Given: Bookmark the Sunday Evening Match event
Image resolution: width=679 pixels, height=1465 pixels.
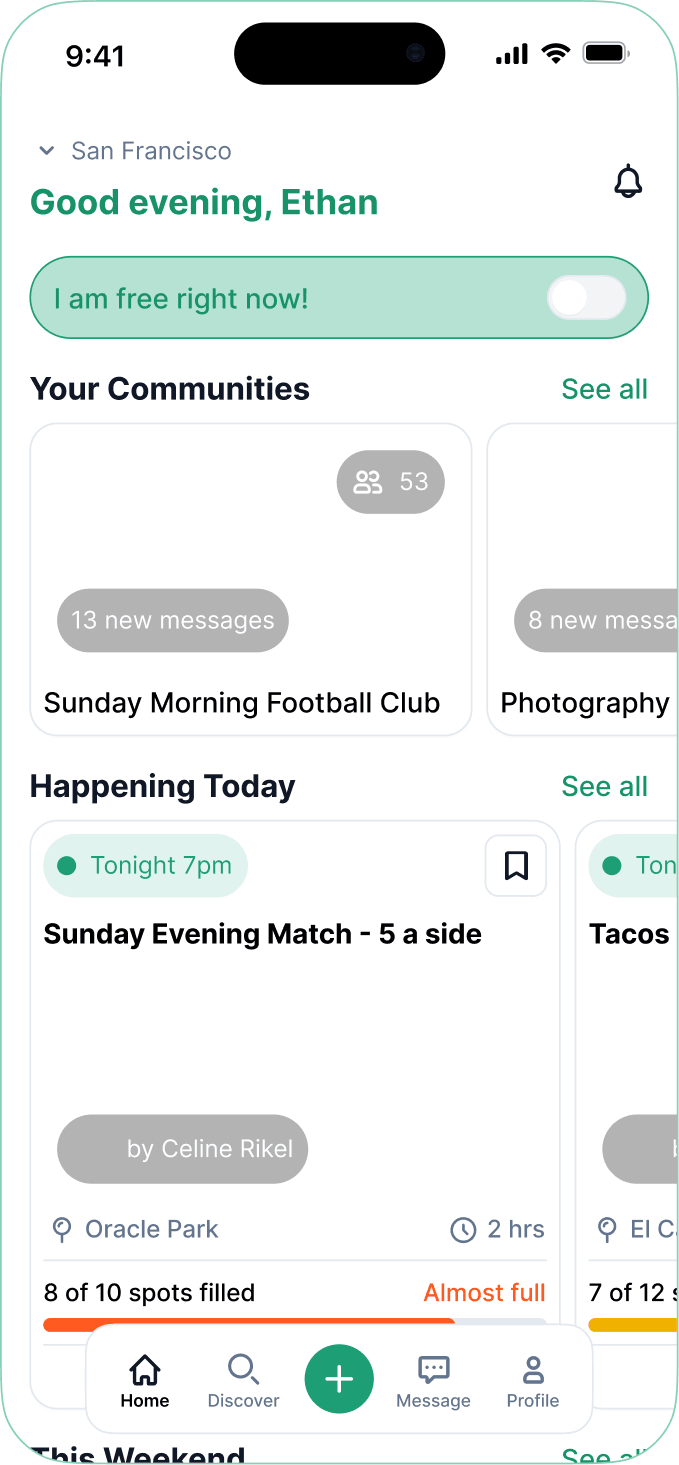Looking at the screenshot, I should (516, 866).
